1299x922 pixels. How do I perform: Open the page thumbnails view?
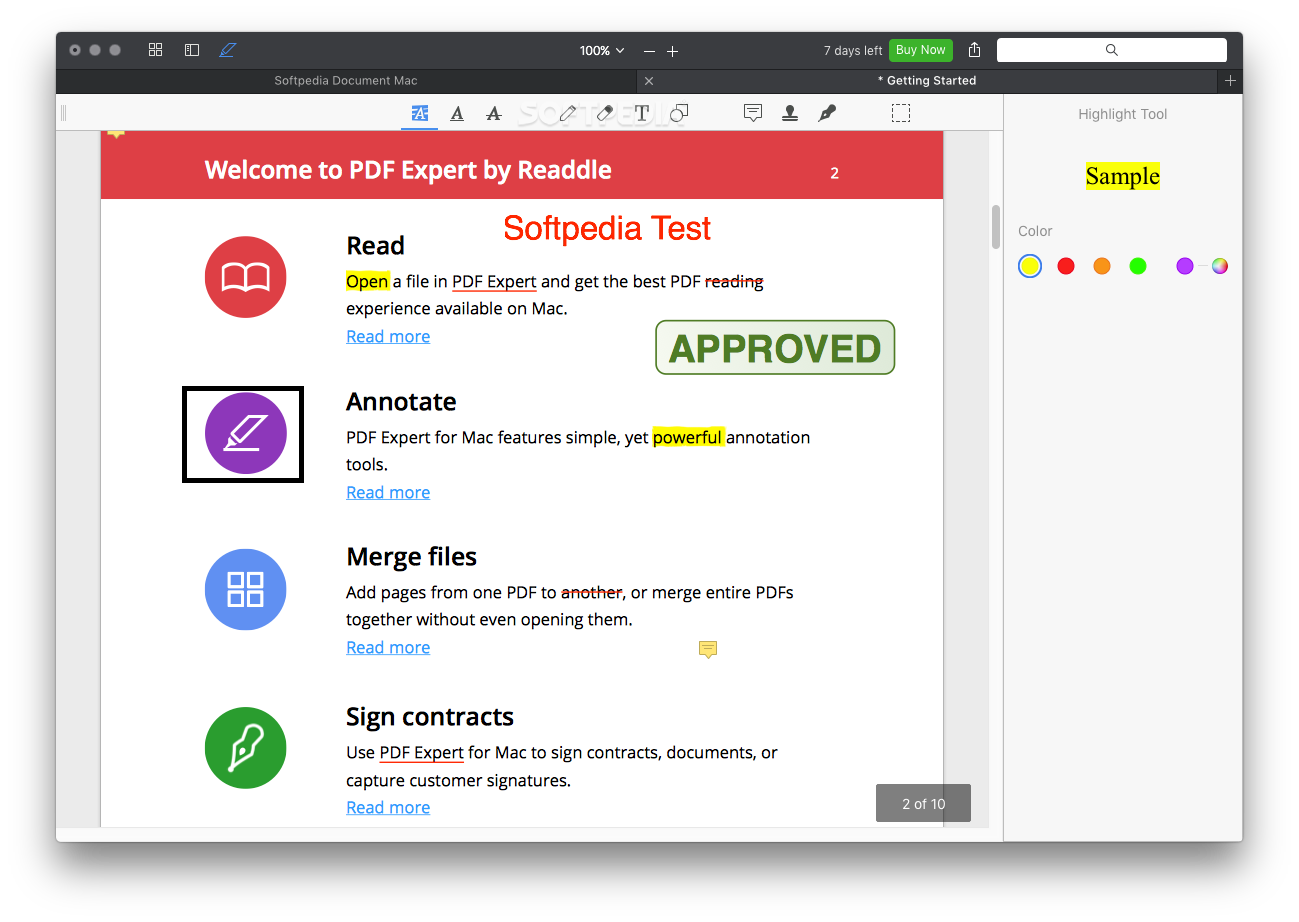[155, 49]
